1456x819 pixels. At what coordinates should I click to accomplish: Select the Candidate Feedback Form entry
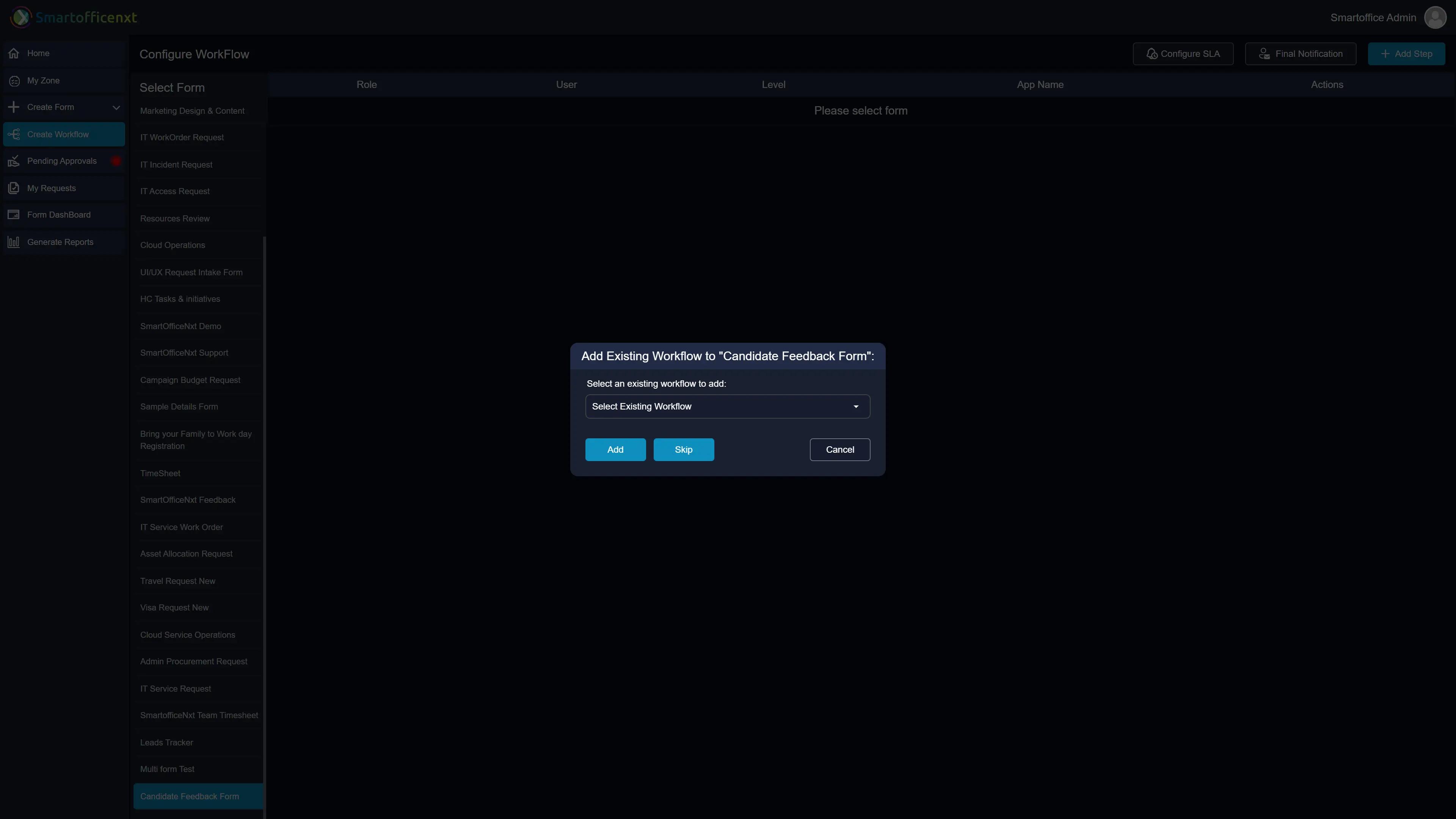click(x=189, y=796)
